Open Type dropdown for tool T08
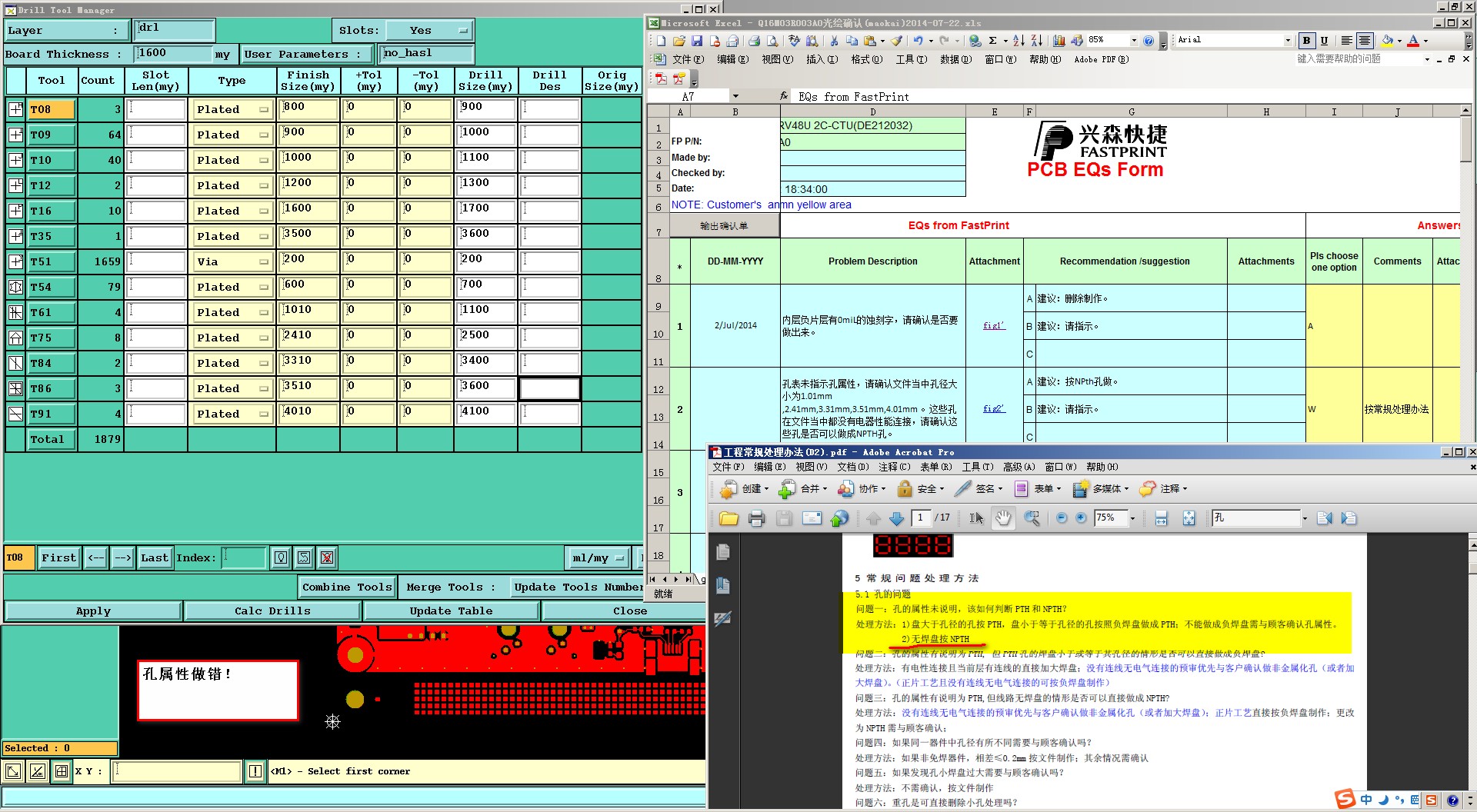The width and height of the screenshot is (1477, 812). click(233, 109)
